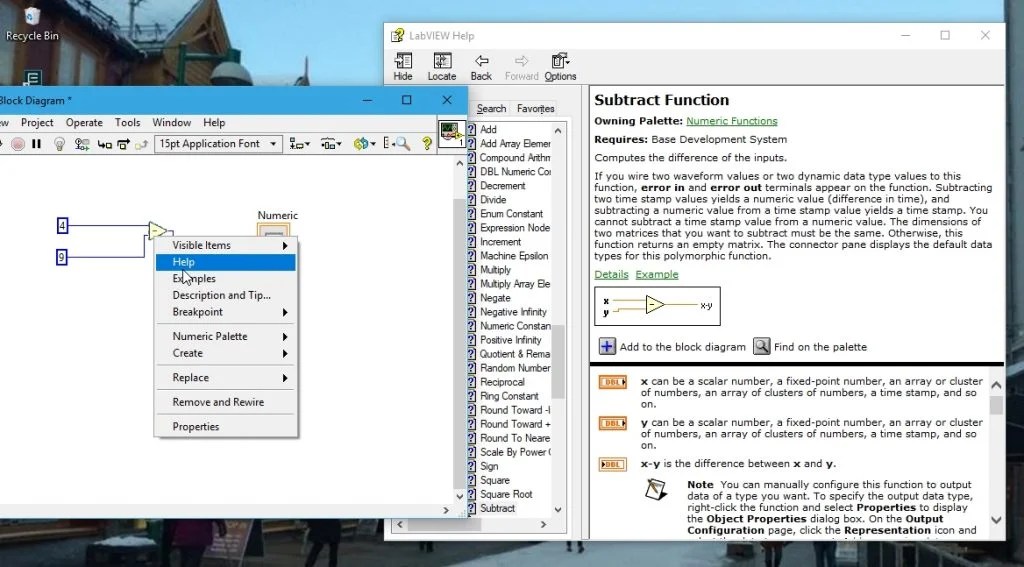Select the Numeric indicator terminal

click(x=274, y=231)
